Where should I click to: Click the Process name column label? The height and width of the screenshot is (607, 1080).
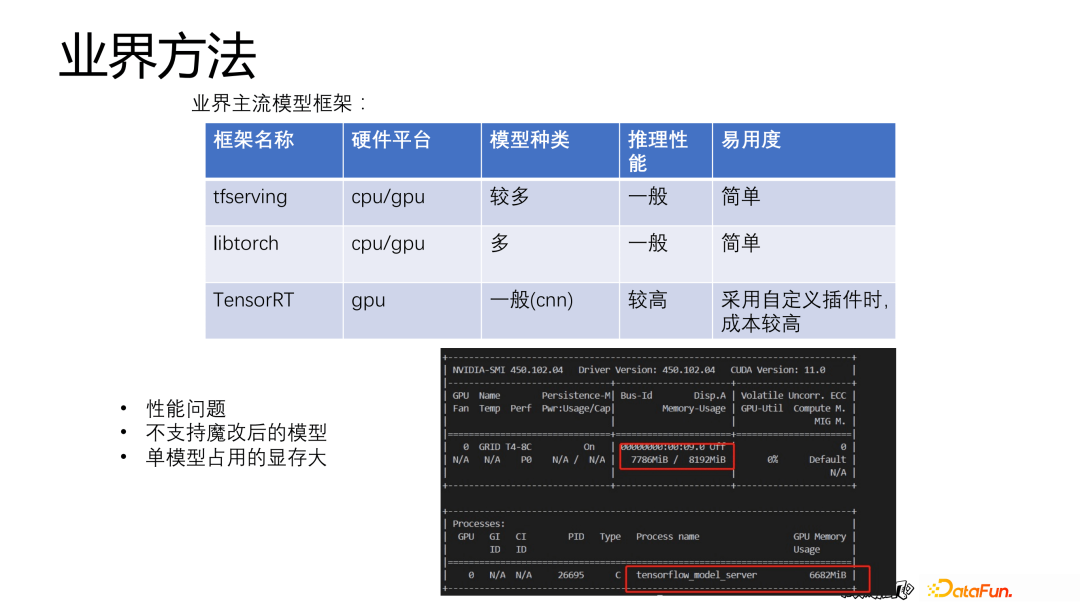pos(667,537)
